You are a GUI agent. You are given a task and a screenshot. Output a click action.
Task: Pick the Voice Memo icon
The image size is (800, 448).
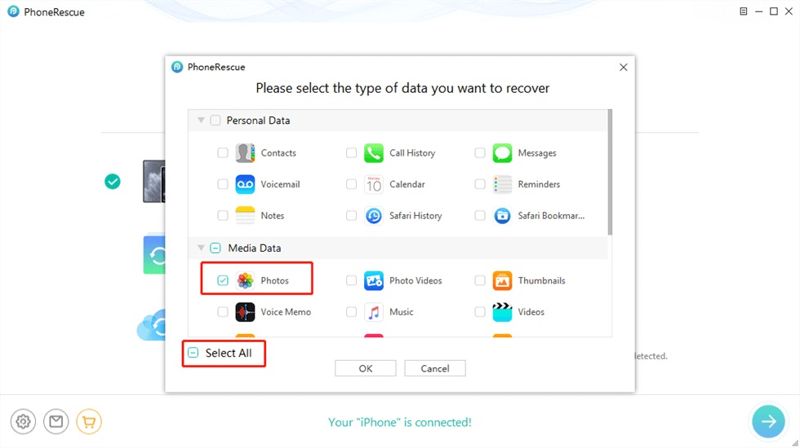[245, 312]
